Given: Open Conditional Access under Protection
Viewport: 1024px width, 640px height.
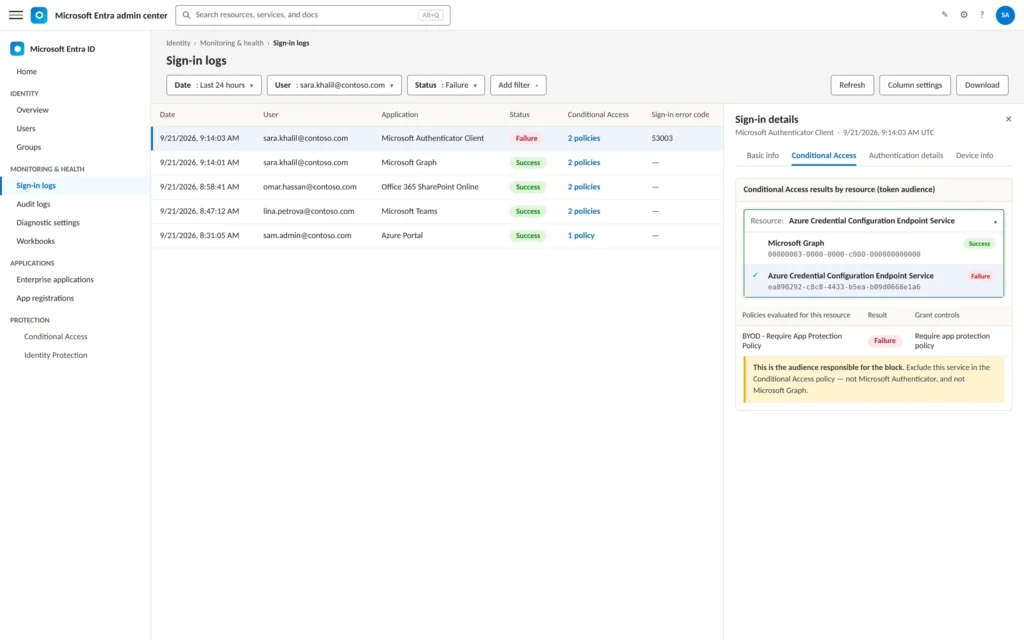Looking at the screenshot, I should click(56, 336).
